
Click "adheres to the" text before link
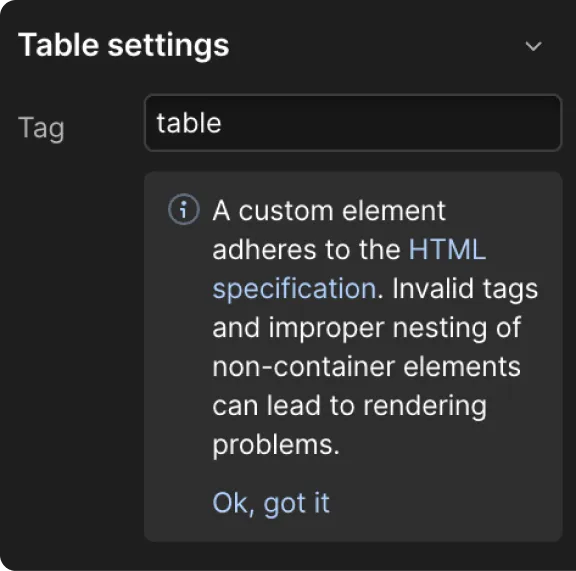pos(306,249)
